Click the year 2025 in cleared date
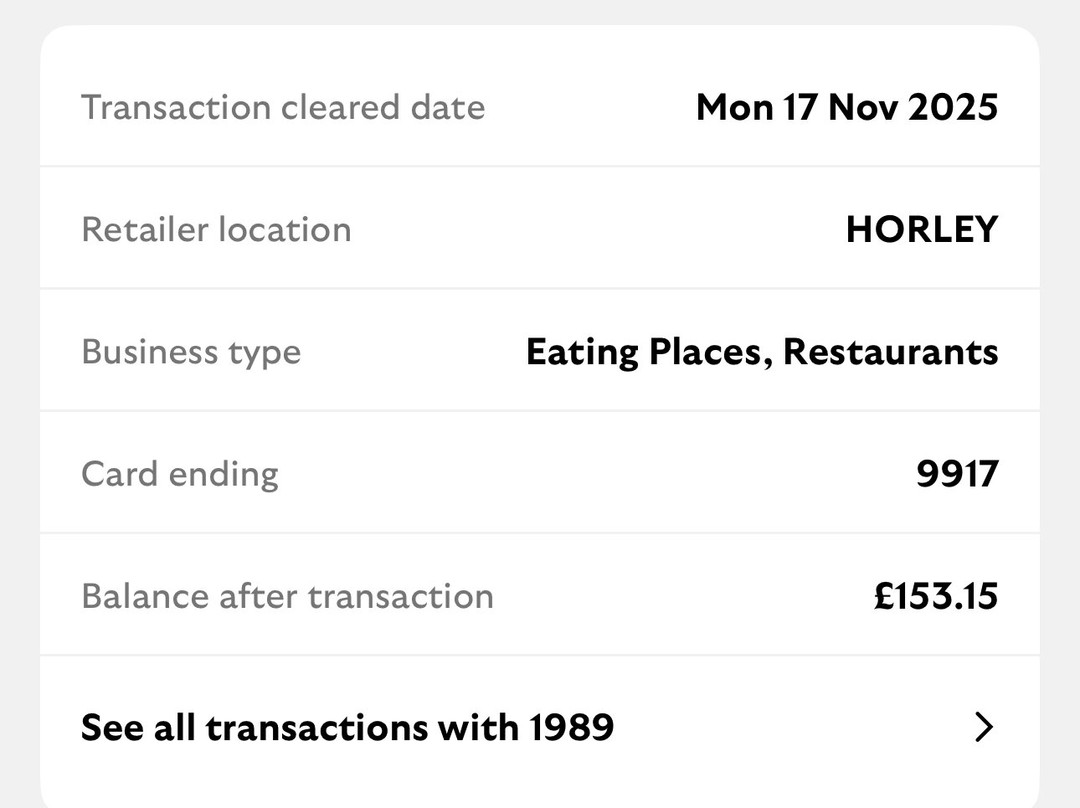This screenshot has width=1080, height=808. tap(952, 107)
